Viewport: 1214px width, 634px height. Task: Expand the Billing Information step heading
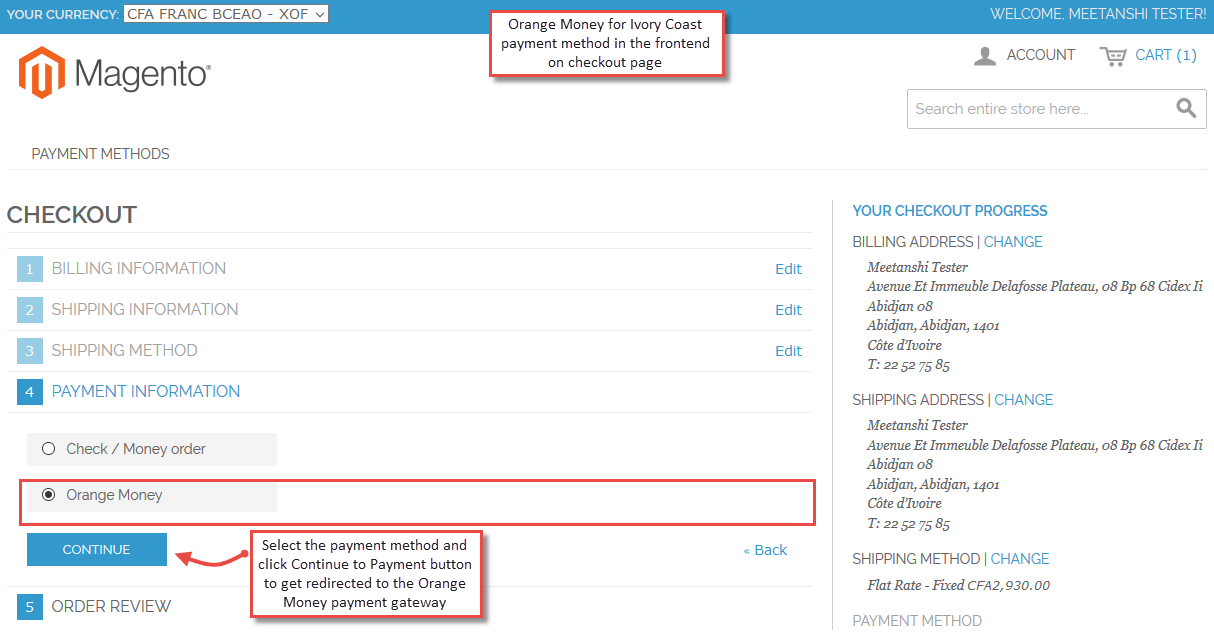click(x=139, y=269)
